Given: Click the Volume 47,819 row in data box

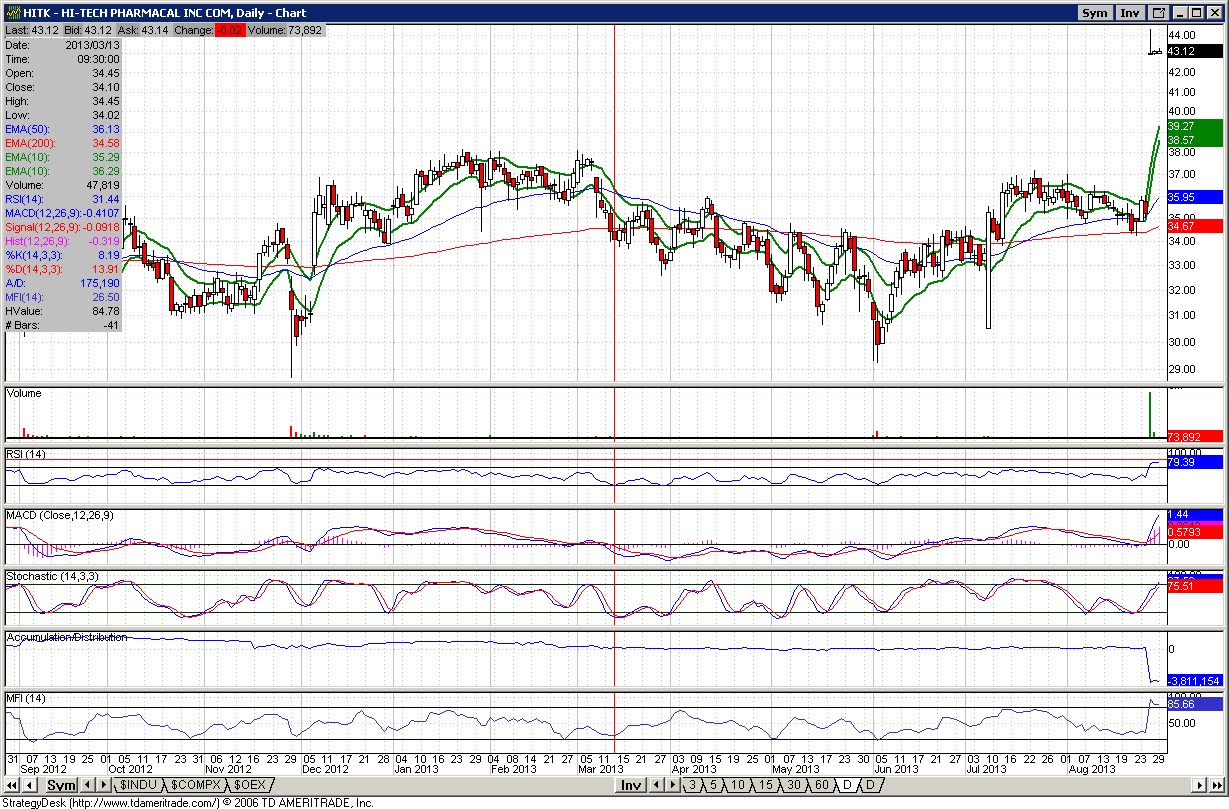Looking at the screenshot, I should (x=63, y=185).
